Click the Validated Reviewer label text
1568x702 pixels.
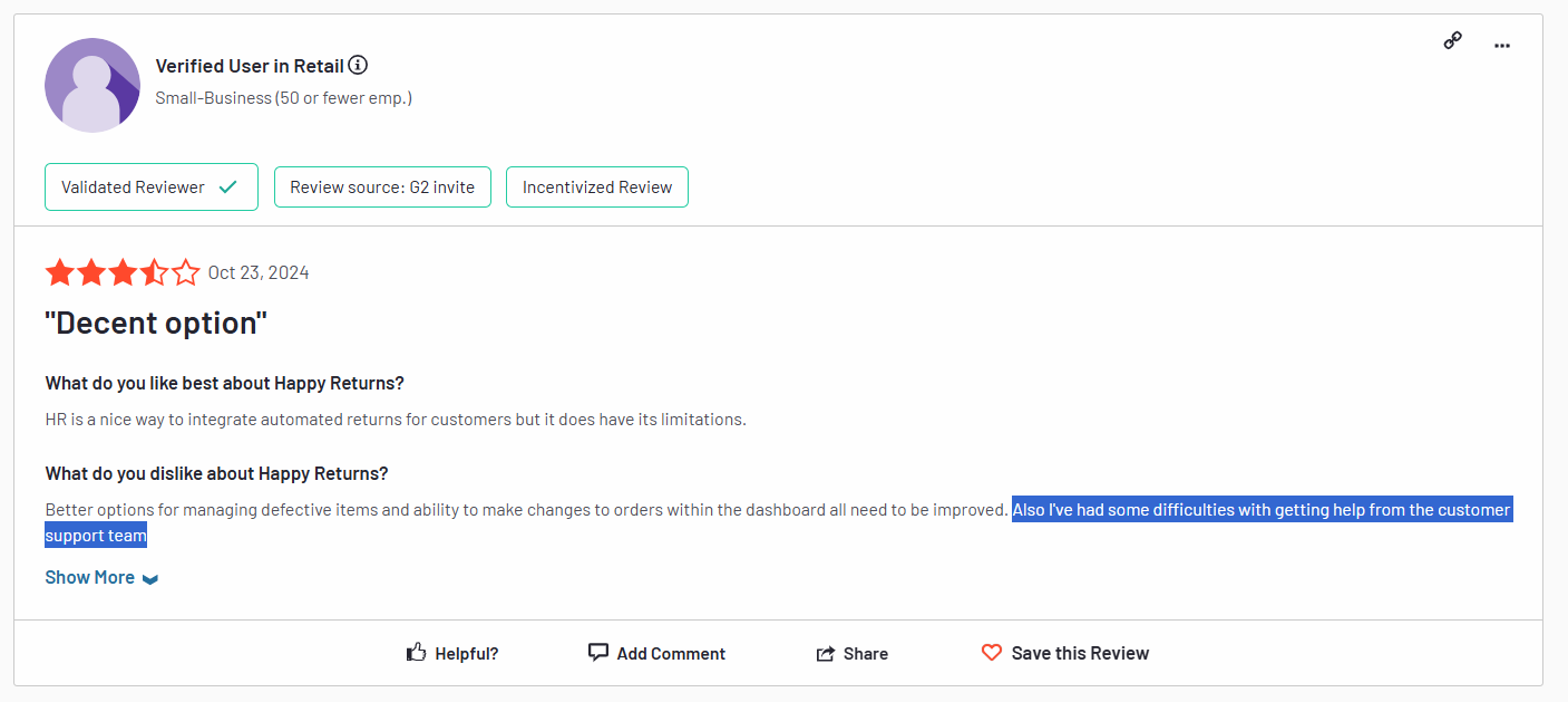[x=133, y=187]
